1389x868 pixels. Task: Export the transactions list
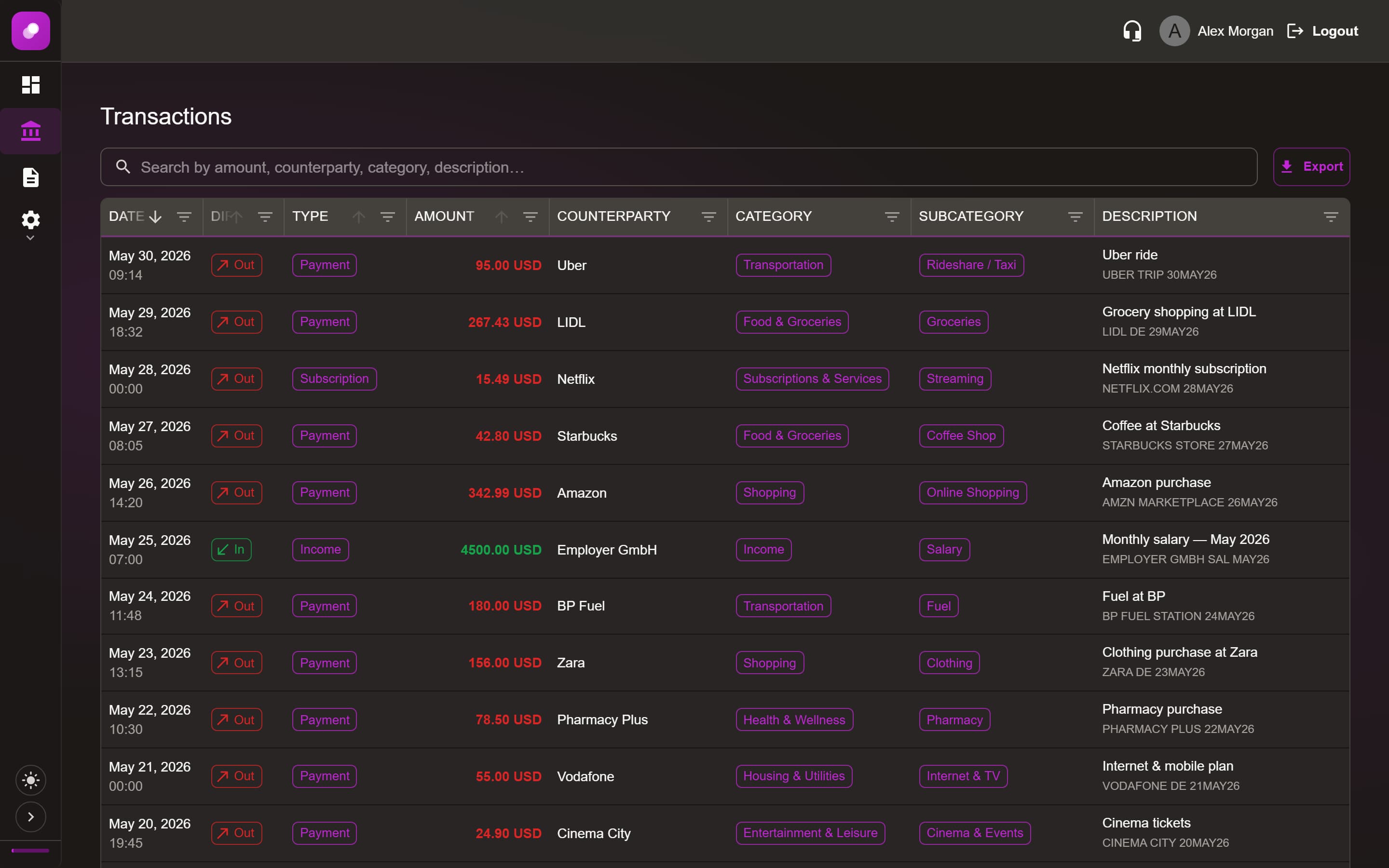pyautogui.click(x=1311, y=167)
